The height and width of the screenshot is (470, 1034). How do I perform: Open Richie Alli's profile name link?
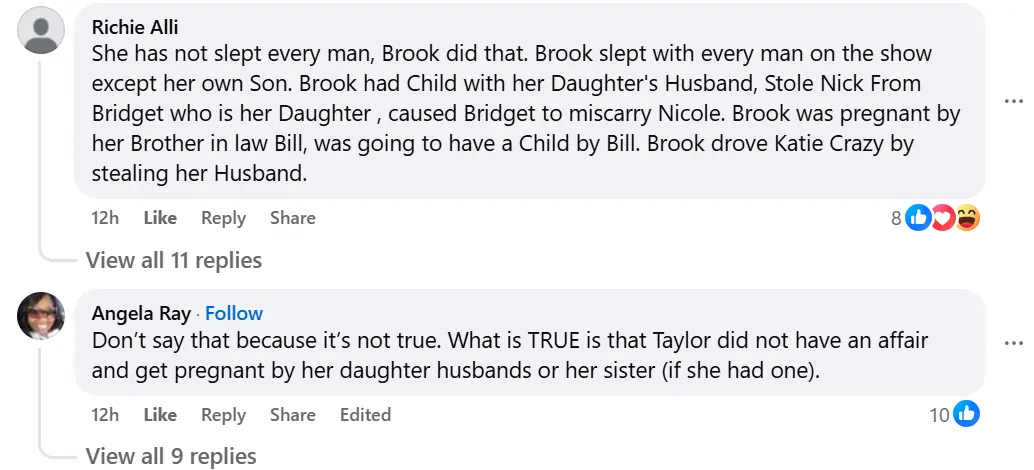(x=136, y=26)
